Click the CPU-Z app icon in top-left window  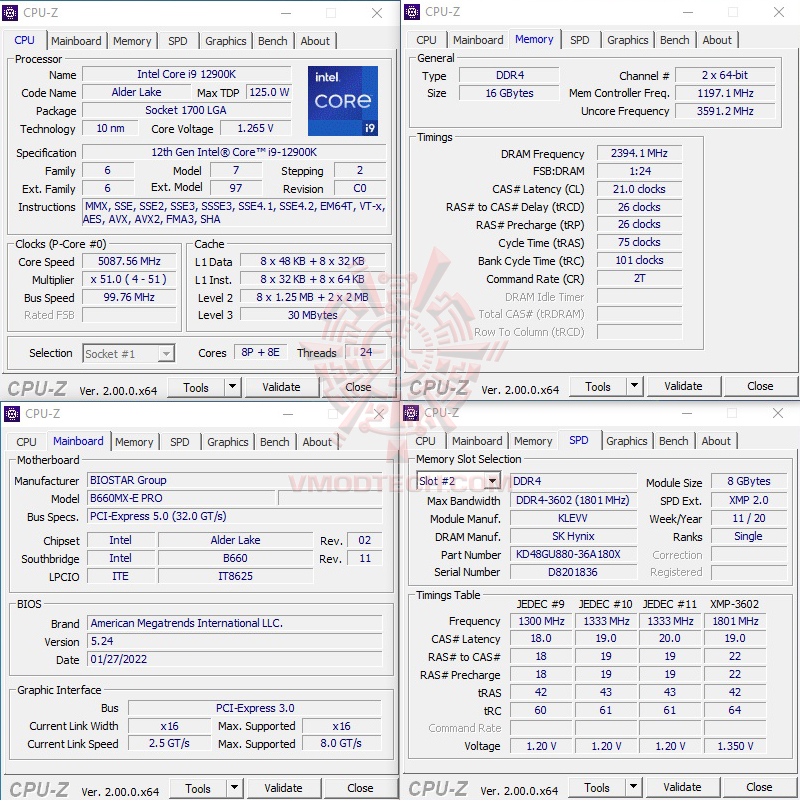10,13
